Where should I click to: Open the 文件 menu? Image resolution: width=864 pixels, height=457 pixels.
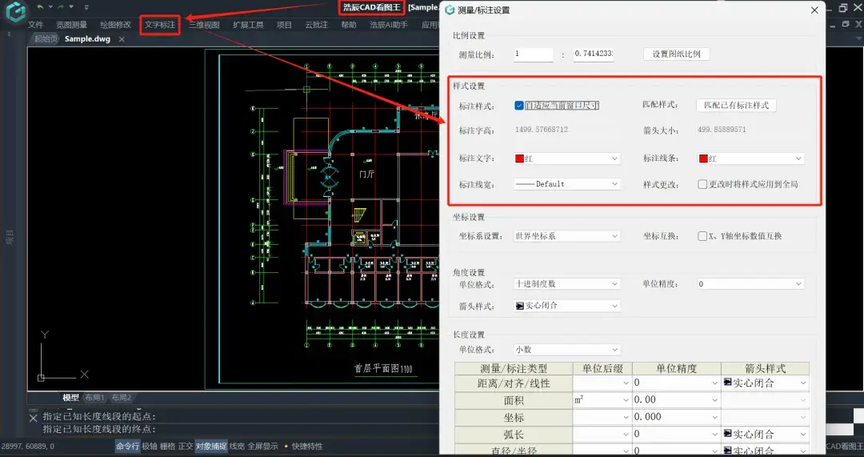35,25
